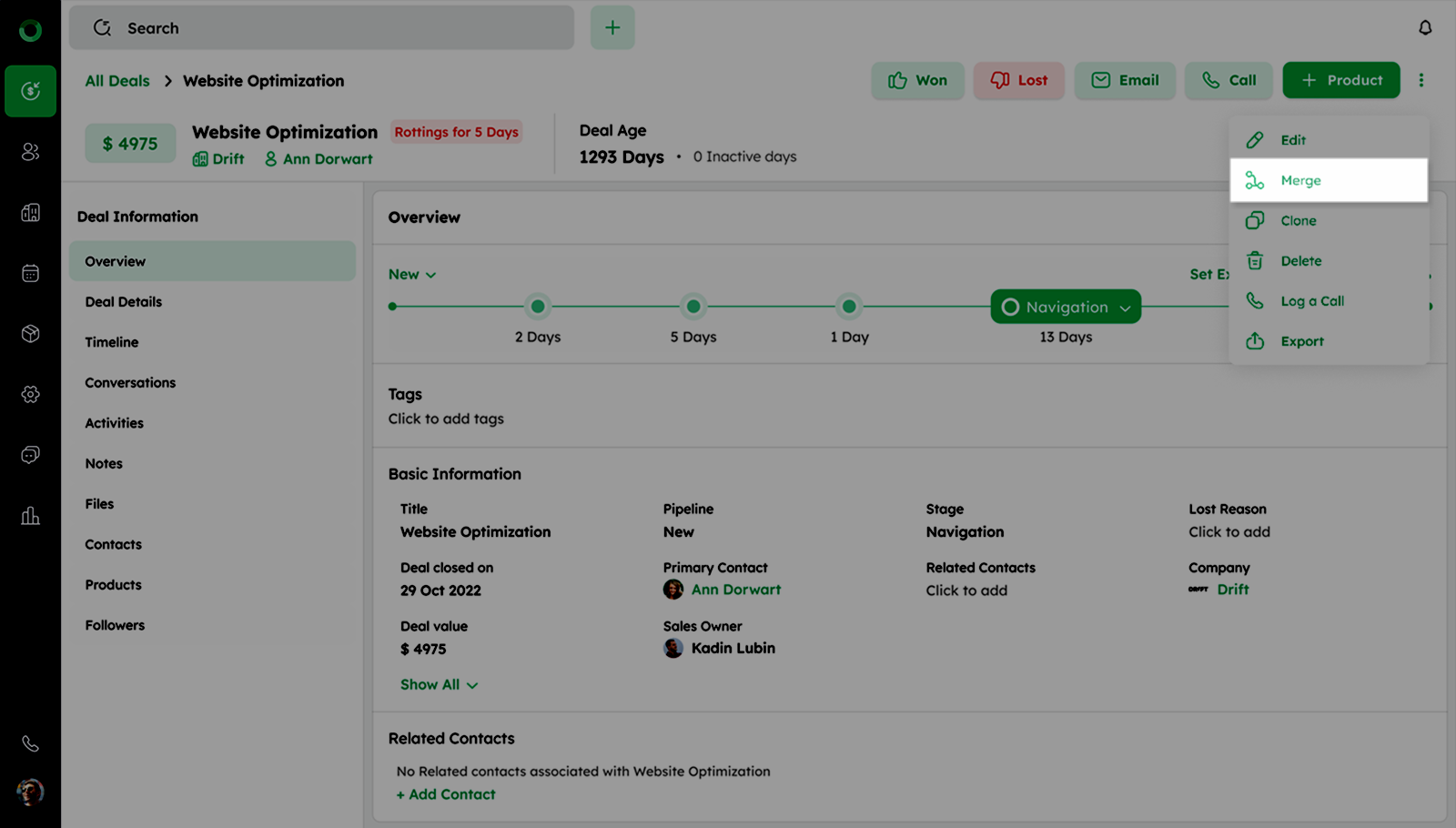
Task: Click the three-dot more options icon
Action: coord(1421,80)
